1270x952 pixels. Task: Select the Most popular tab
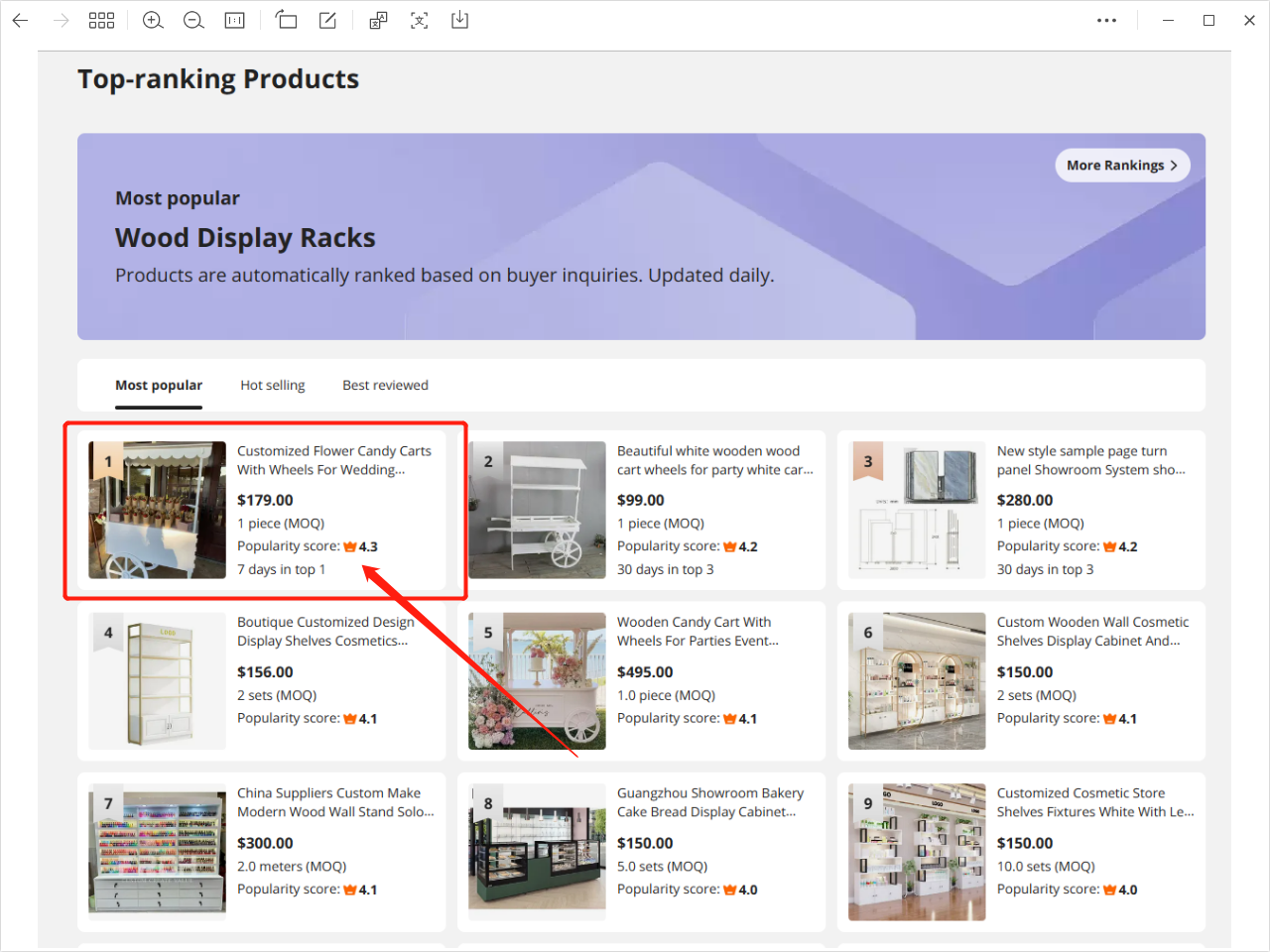click(159, 386)
